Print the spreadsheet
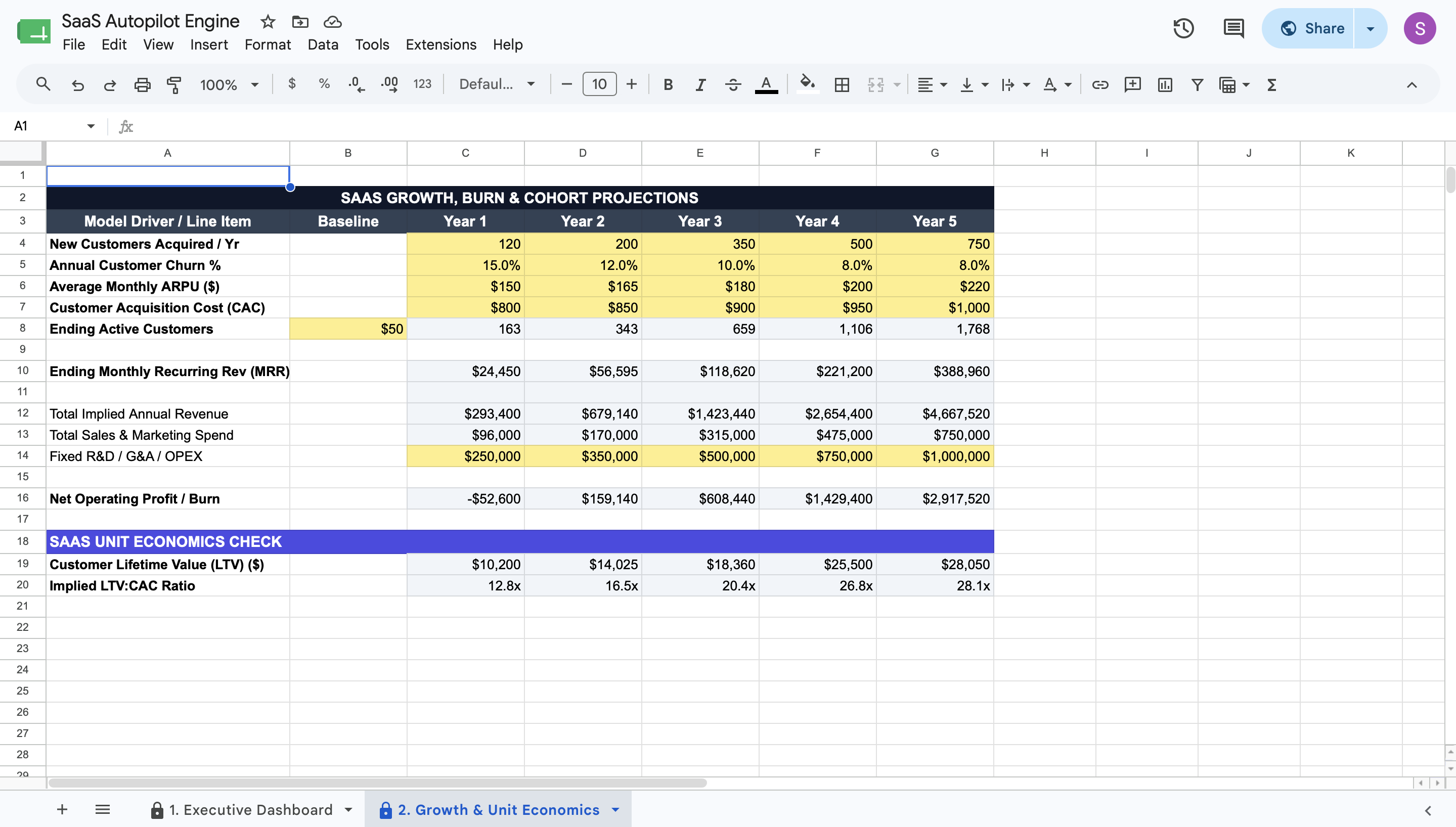This screenshot has width=1456, height=827. [x=142, y=84]
